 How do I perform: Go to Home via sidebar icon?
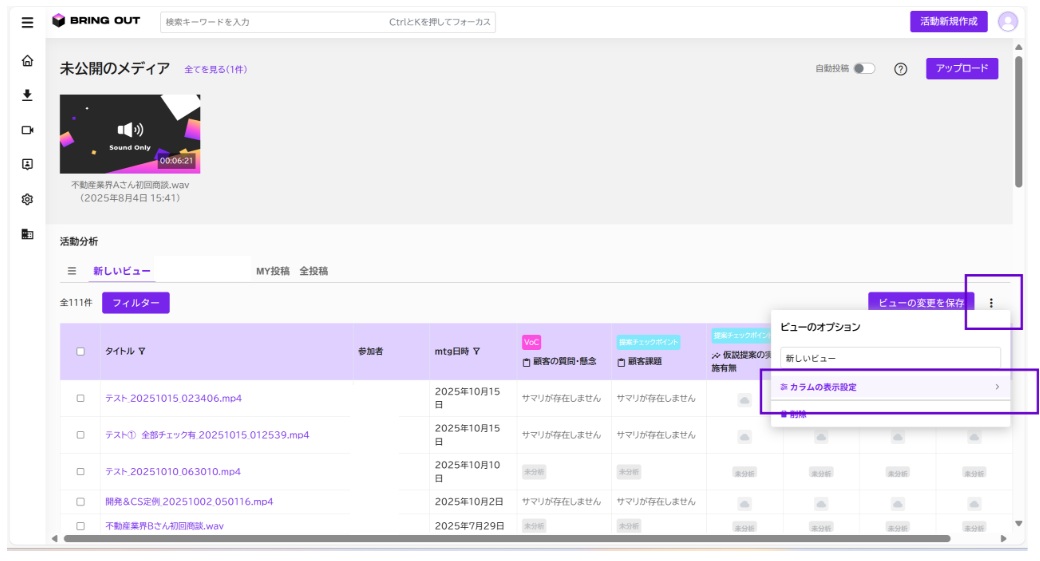click(x=27, y=61)
